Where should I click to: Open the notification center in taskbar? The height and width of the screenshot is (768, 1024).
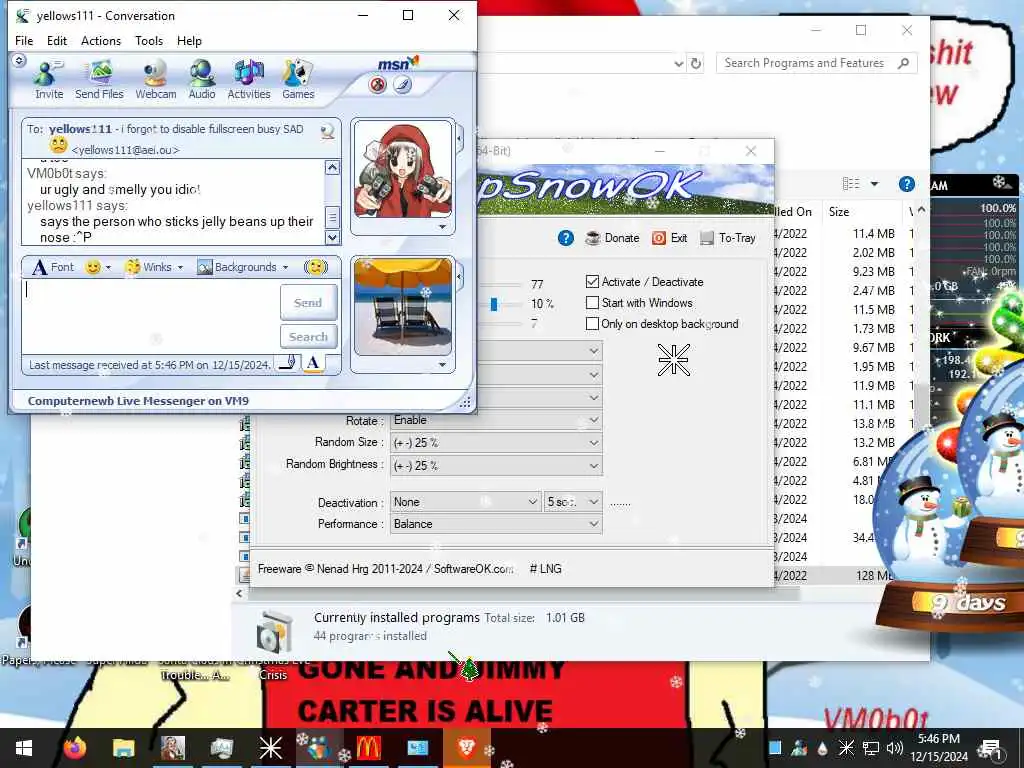coord(991,748)
